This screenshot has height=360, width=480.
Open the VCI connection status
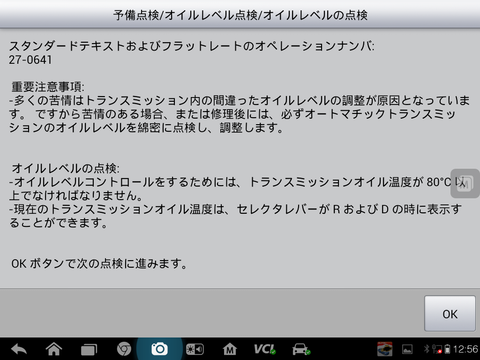(265, 349)
